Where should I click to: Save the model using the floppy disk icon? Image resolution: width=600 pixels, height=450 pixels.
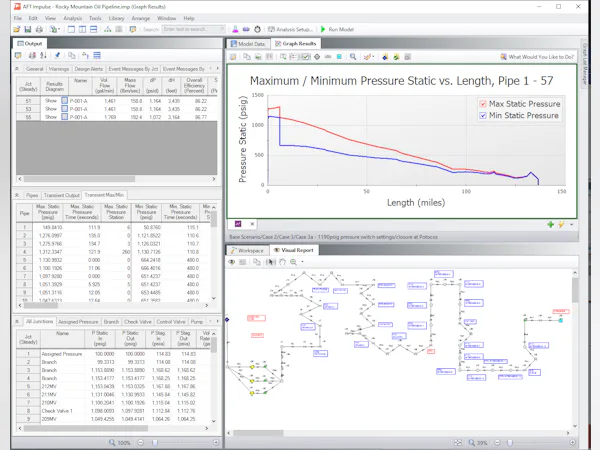(28, 29)
